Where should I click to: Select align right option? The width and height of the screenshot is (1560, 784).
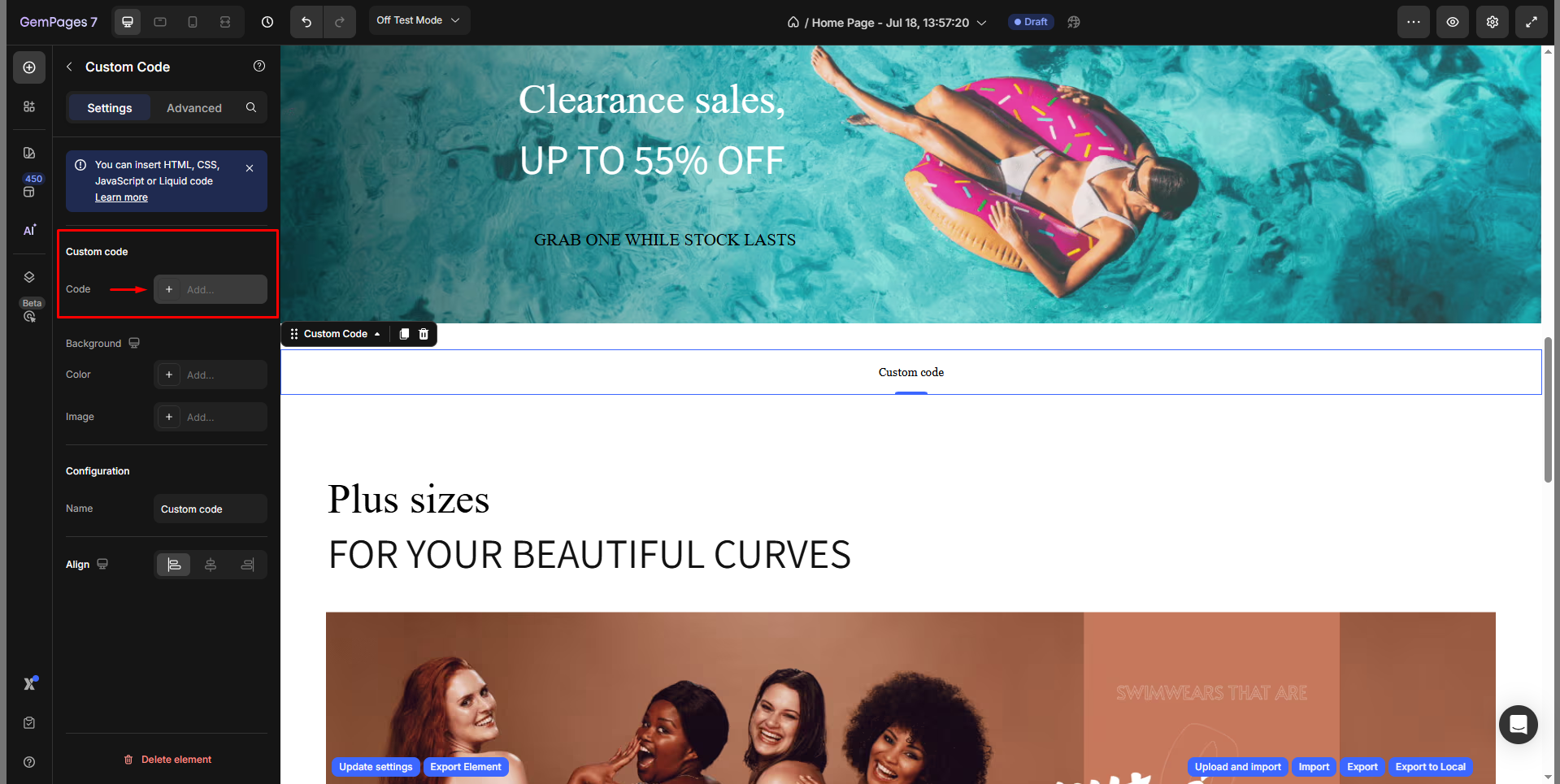click(247, 565)
